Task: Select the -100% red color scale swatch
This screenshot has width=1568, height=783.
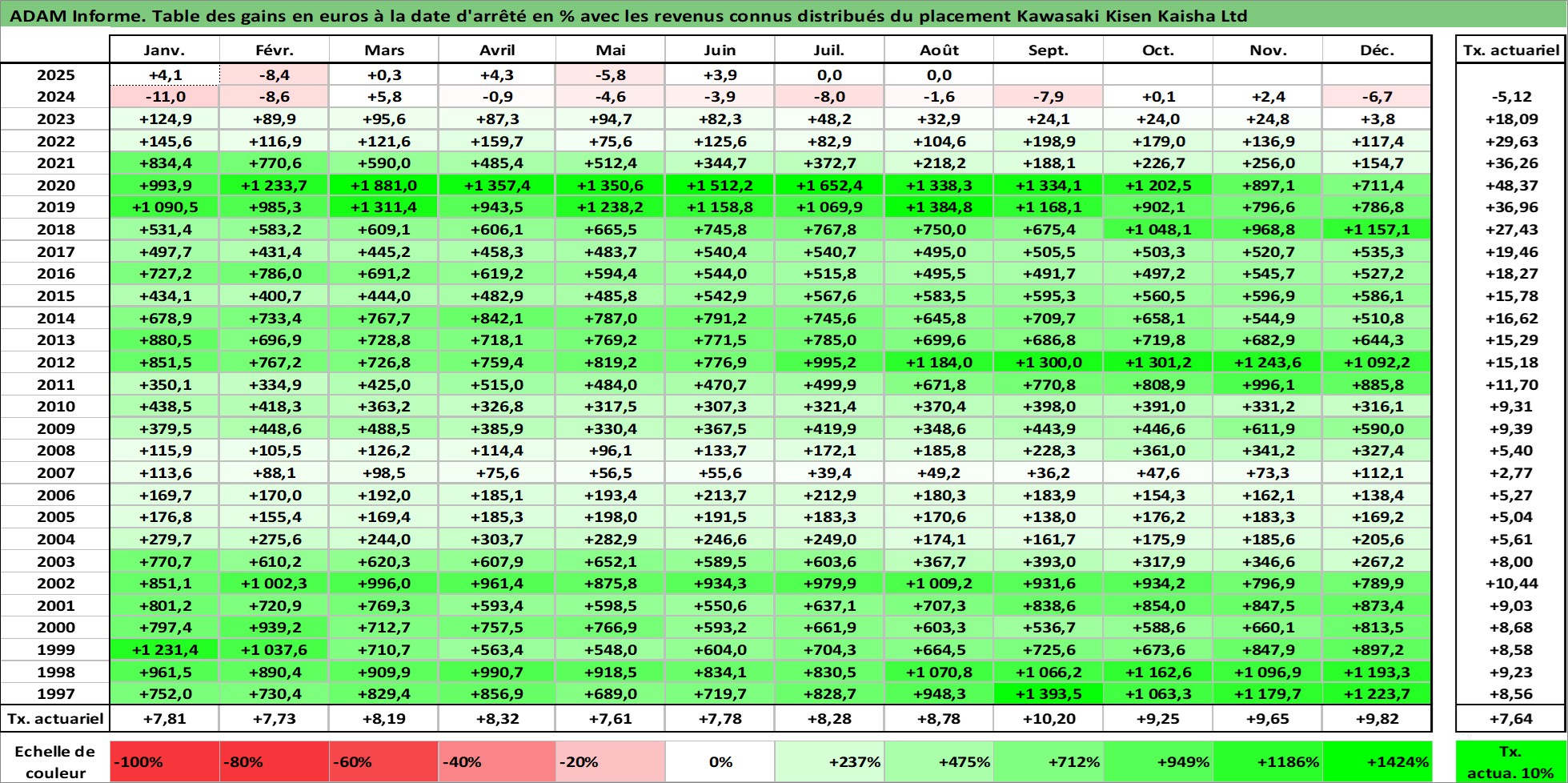Action: pos(165,761)
